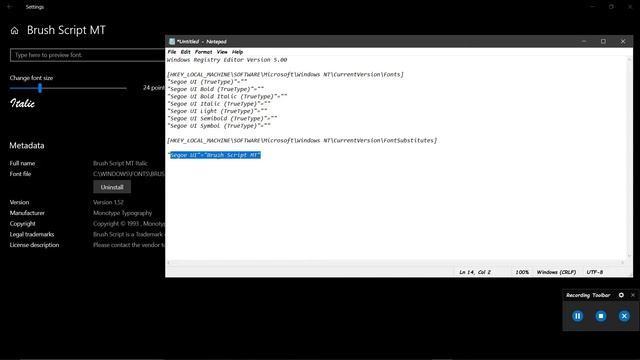The image size is (640, 360).
Task: Click the "Segoe UI Light" line
Action: tap(217, 111)
